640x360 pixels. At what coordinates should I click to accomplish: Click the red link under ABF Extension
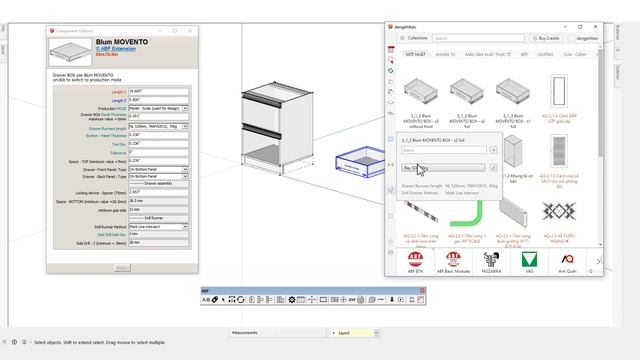tap(107, 54)
